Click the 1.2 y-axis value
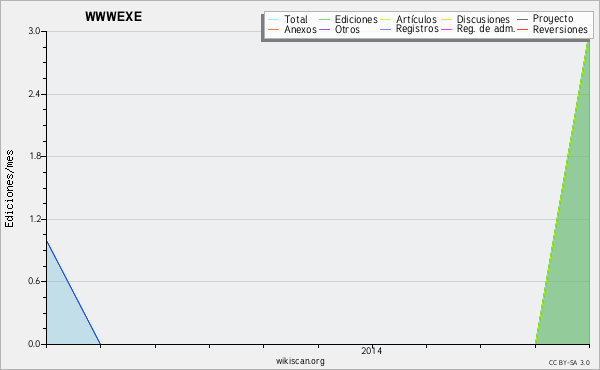Viewport: 600px width, 370px height. pyautogui.click(x=34, y=219)
